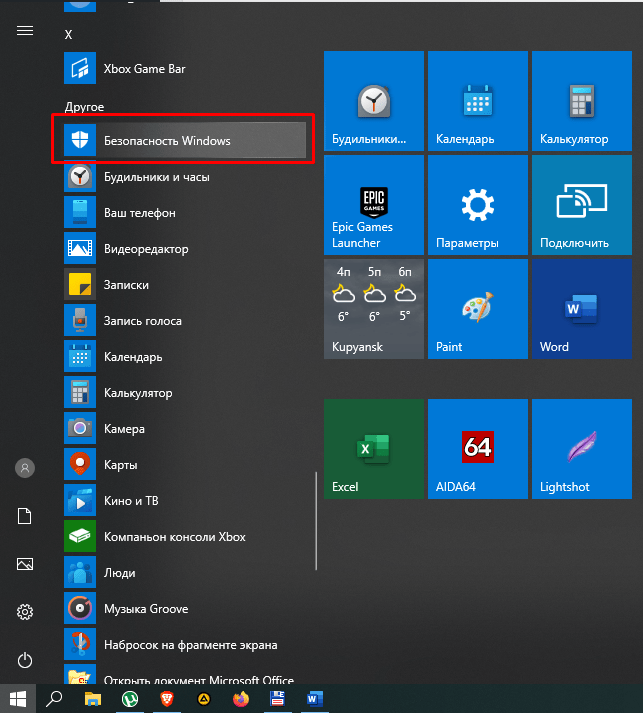
Task: Open Firefox from taskbar
Action: (x=241, y=698)
